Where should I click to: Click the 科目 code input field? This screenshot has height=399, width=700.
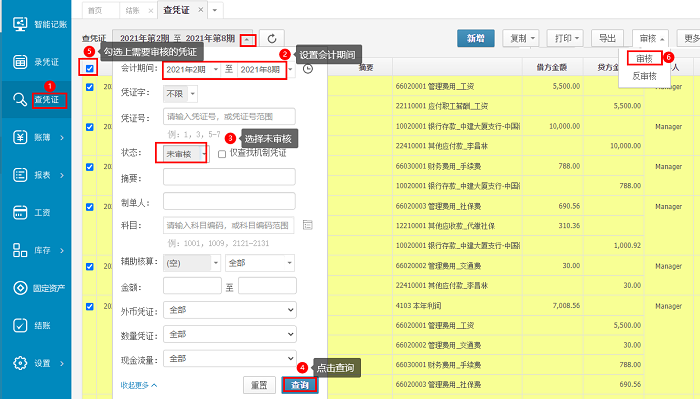[x=229, y=225]
